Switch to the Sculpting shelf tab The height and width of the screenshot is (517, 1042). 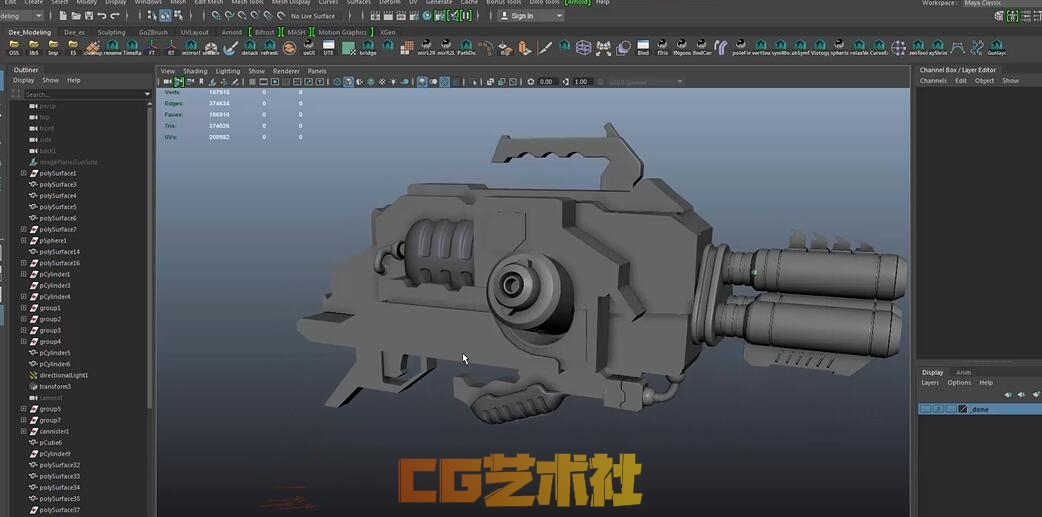[x=111, y=32]
